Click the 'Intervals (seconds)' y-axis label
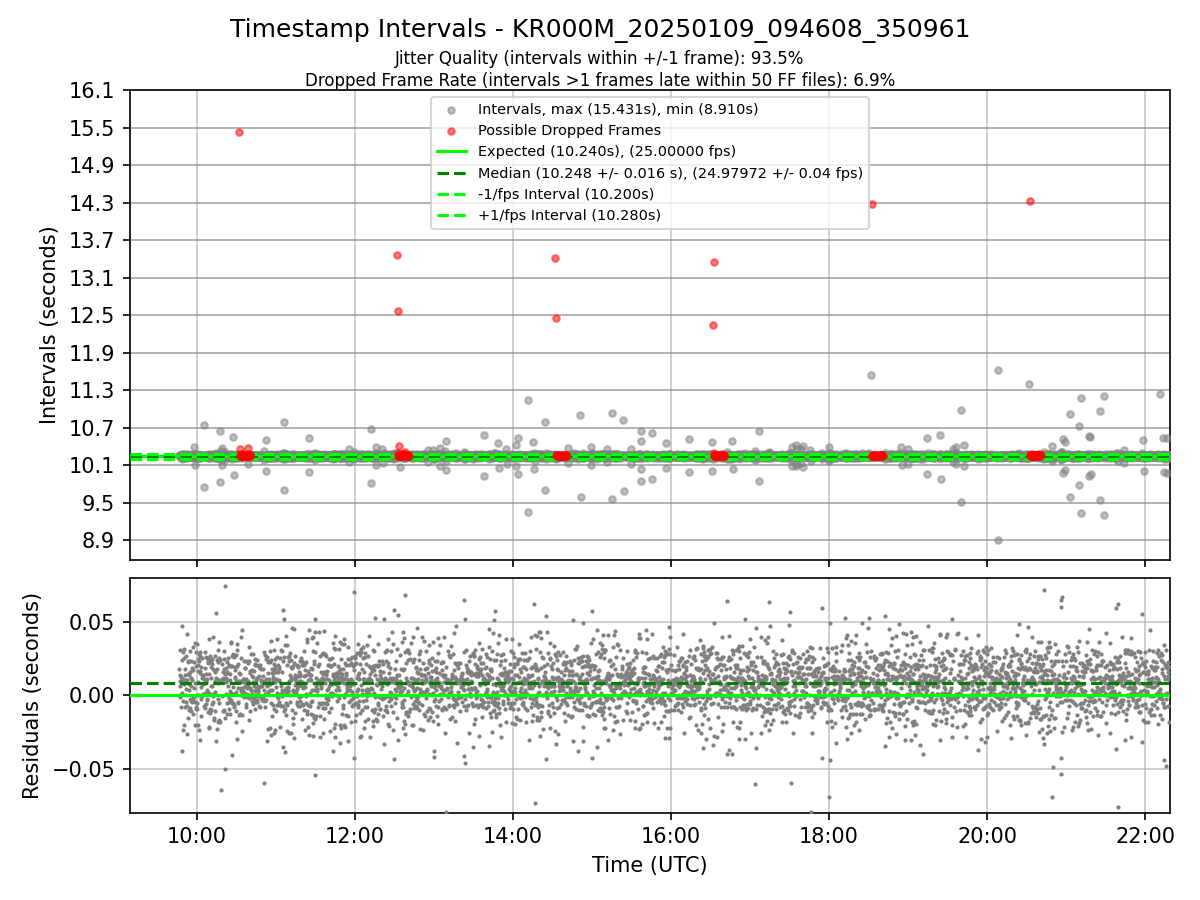The width and height of the screenshot is (1200, 900). [x=49, y=325]
